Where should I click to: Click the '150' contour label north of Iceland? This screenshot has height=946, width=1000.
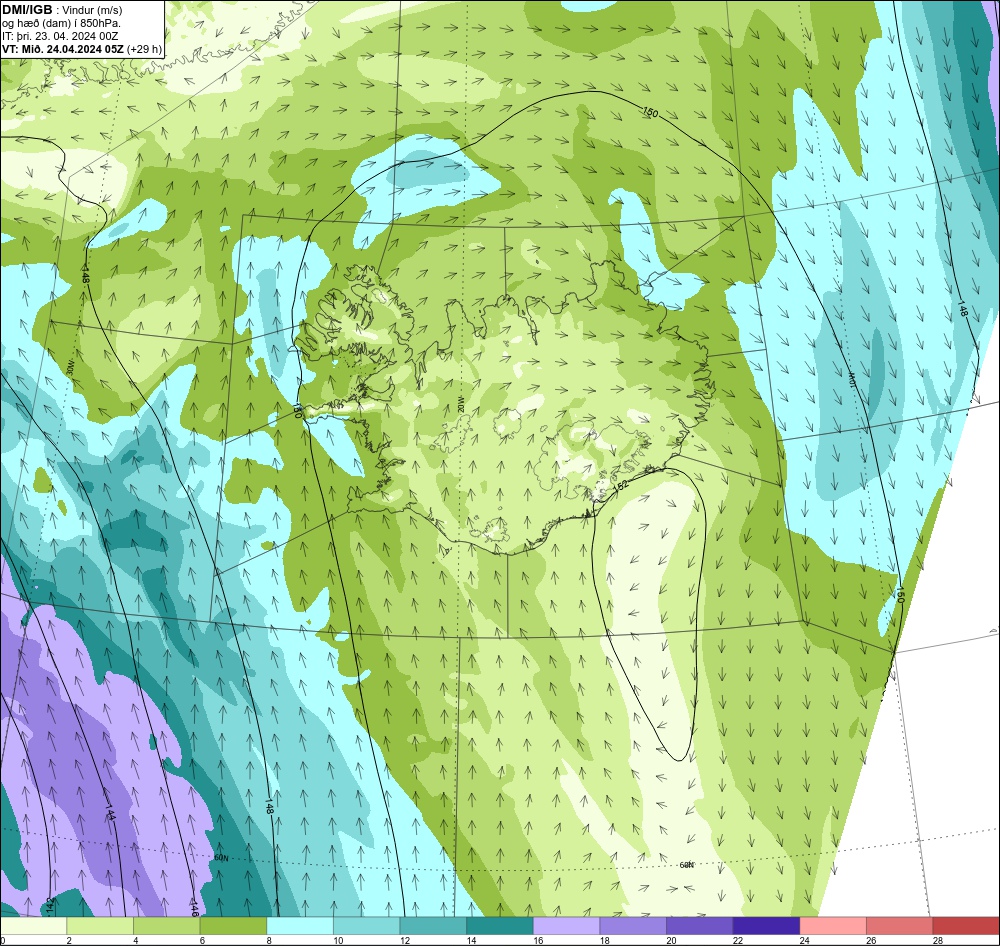[x=650, y=112]
